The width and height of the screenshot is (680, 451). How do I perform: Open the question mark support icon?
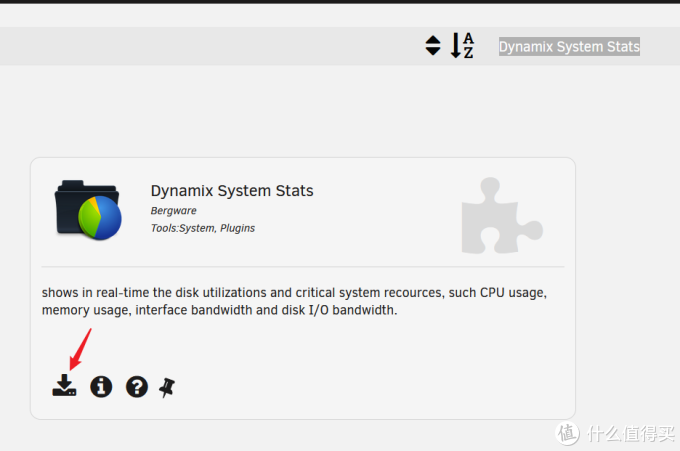tap(137, 386)
